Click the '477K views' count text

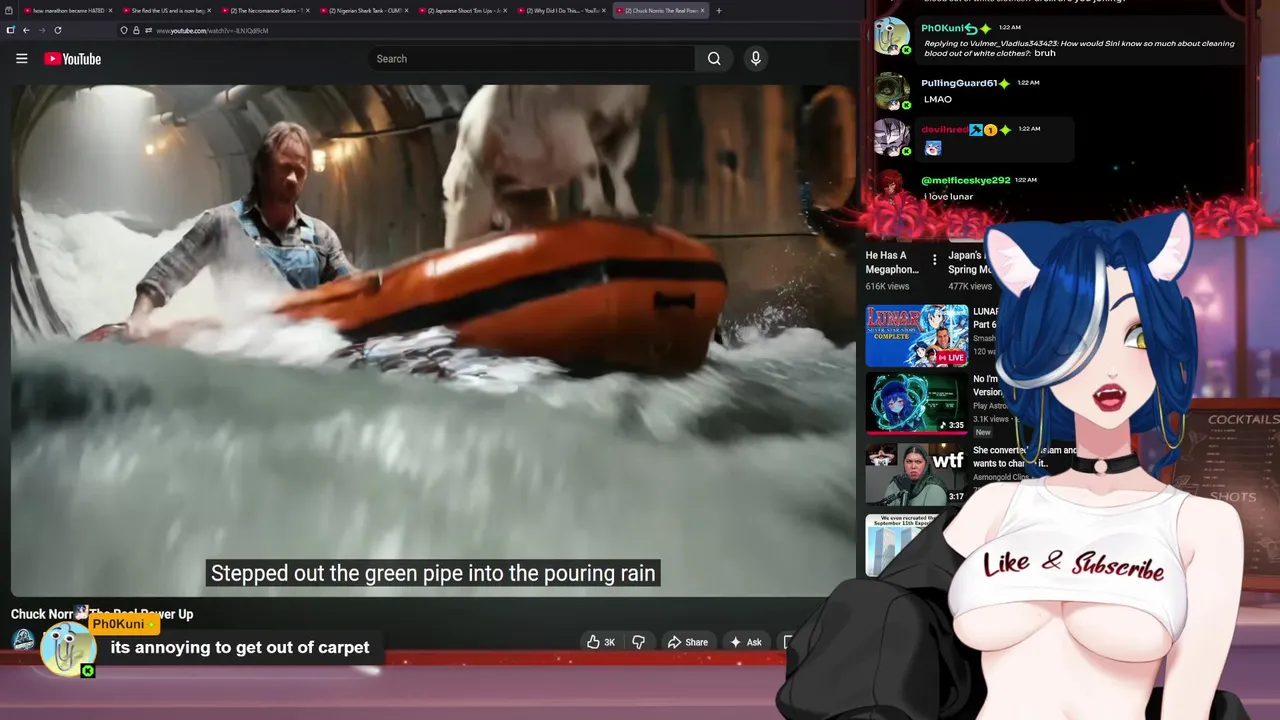point(970,286)
